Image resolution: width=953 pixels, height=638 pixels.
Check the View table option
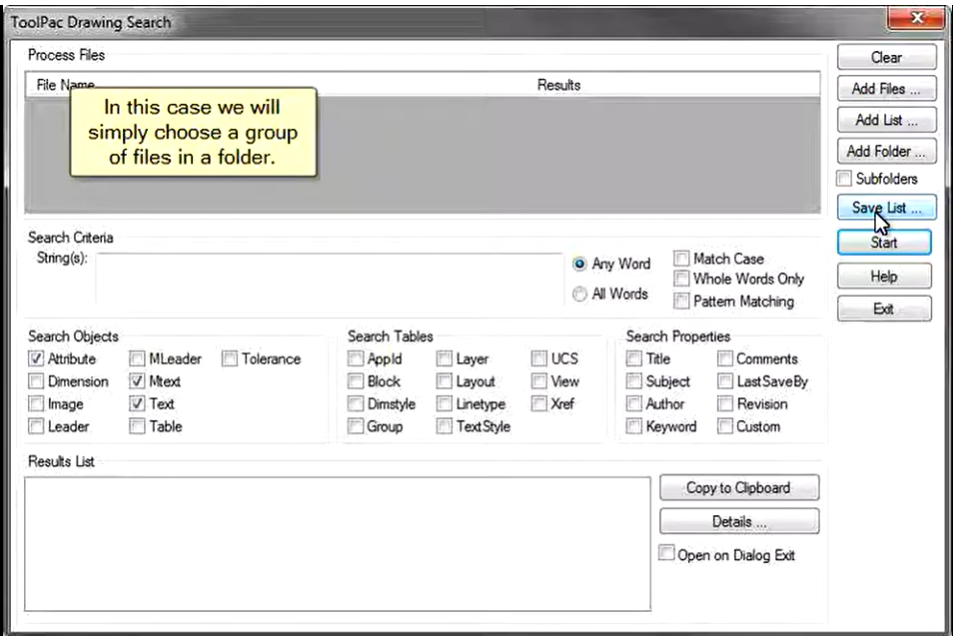[539, 382]
